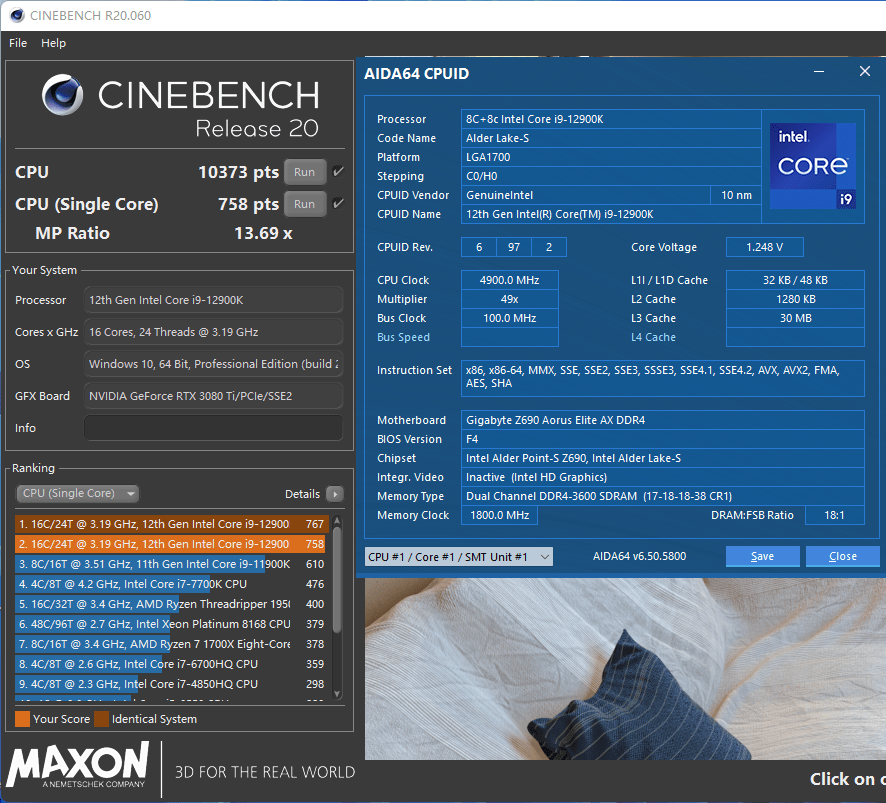Select the Core i9-11900K ranking row
Screen dimensions: 886x803
coord(171,564)
